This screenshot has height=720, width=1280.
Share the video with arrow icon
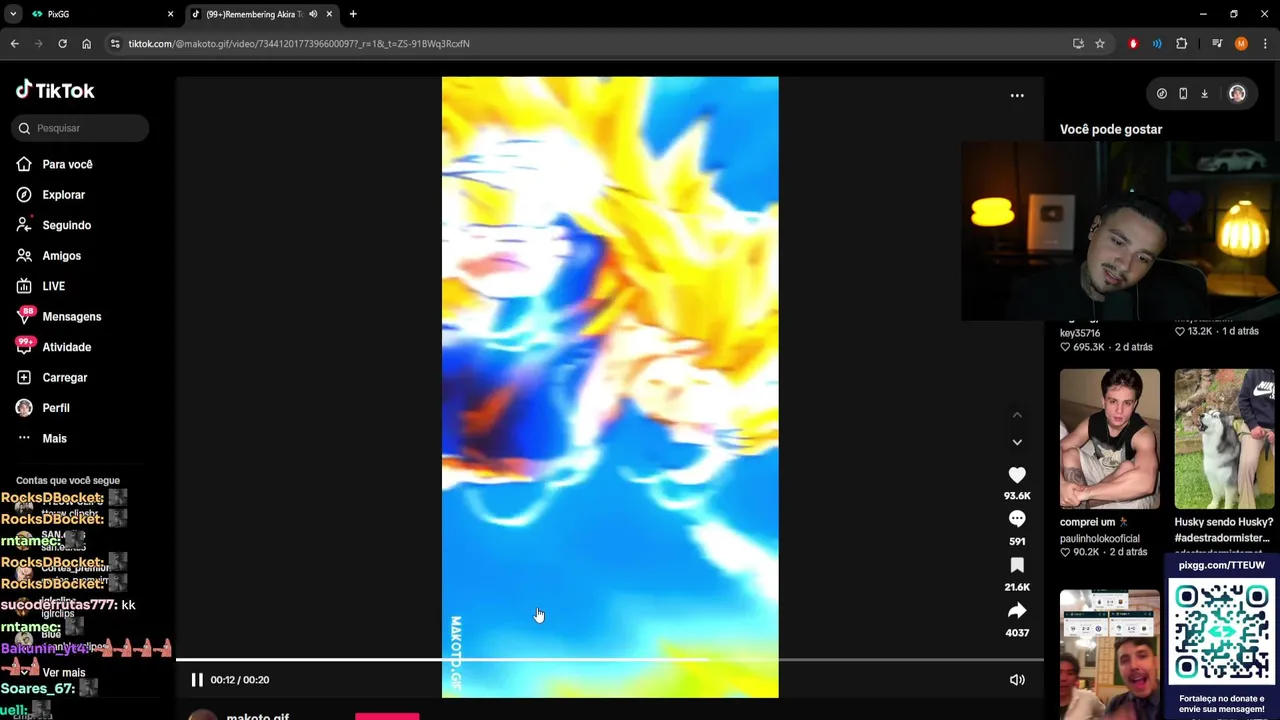1017,610
